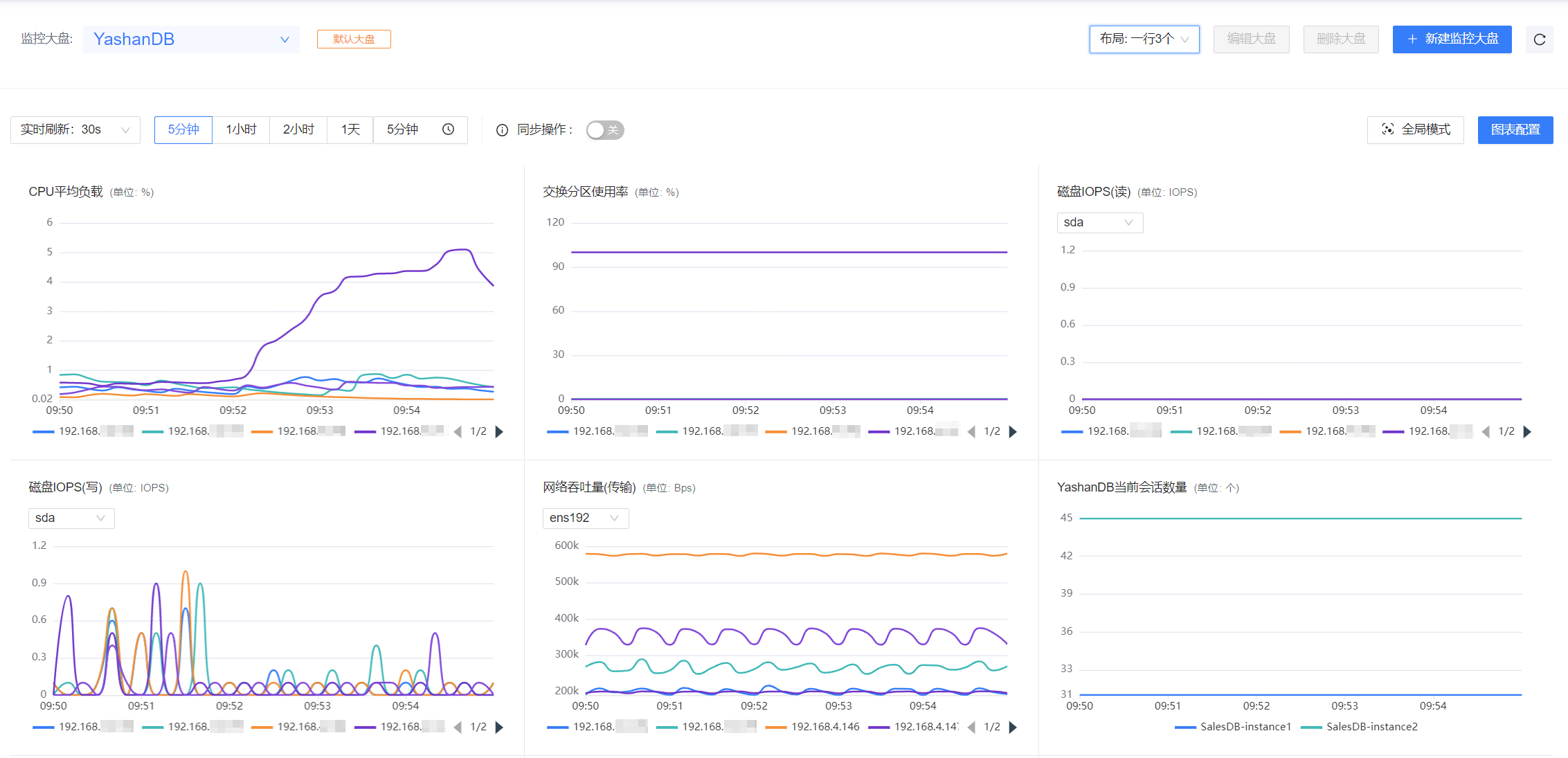1568x758 pixels.
Task: Click next page arrow in 网络吞吐量 legend
Action: coord(1013,727)
